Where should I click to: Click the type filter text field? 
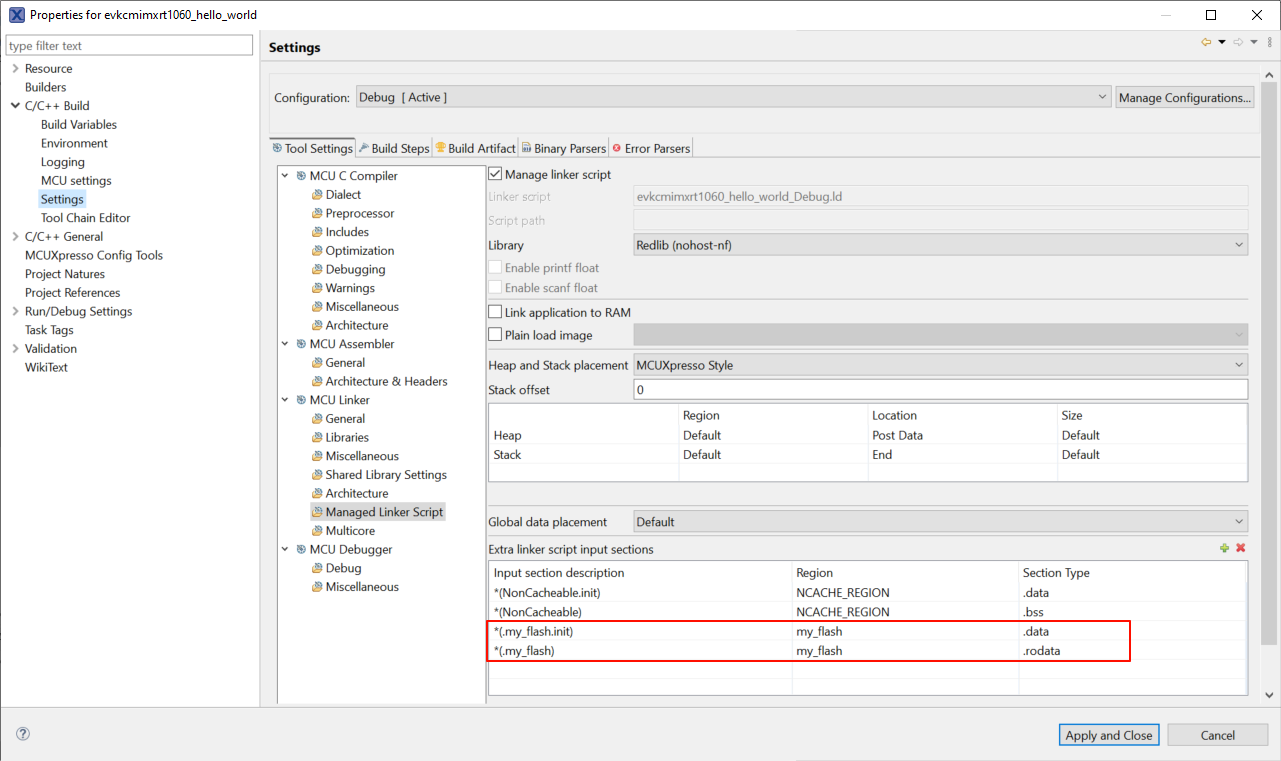pos(129,45)
